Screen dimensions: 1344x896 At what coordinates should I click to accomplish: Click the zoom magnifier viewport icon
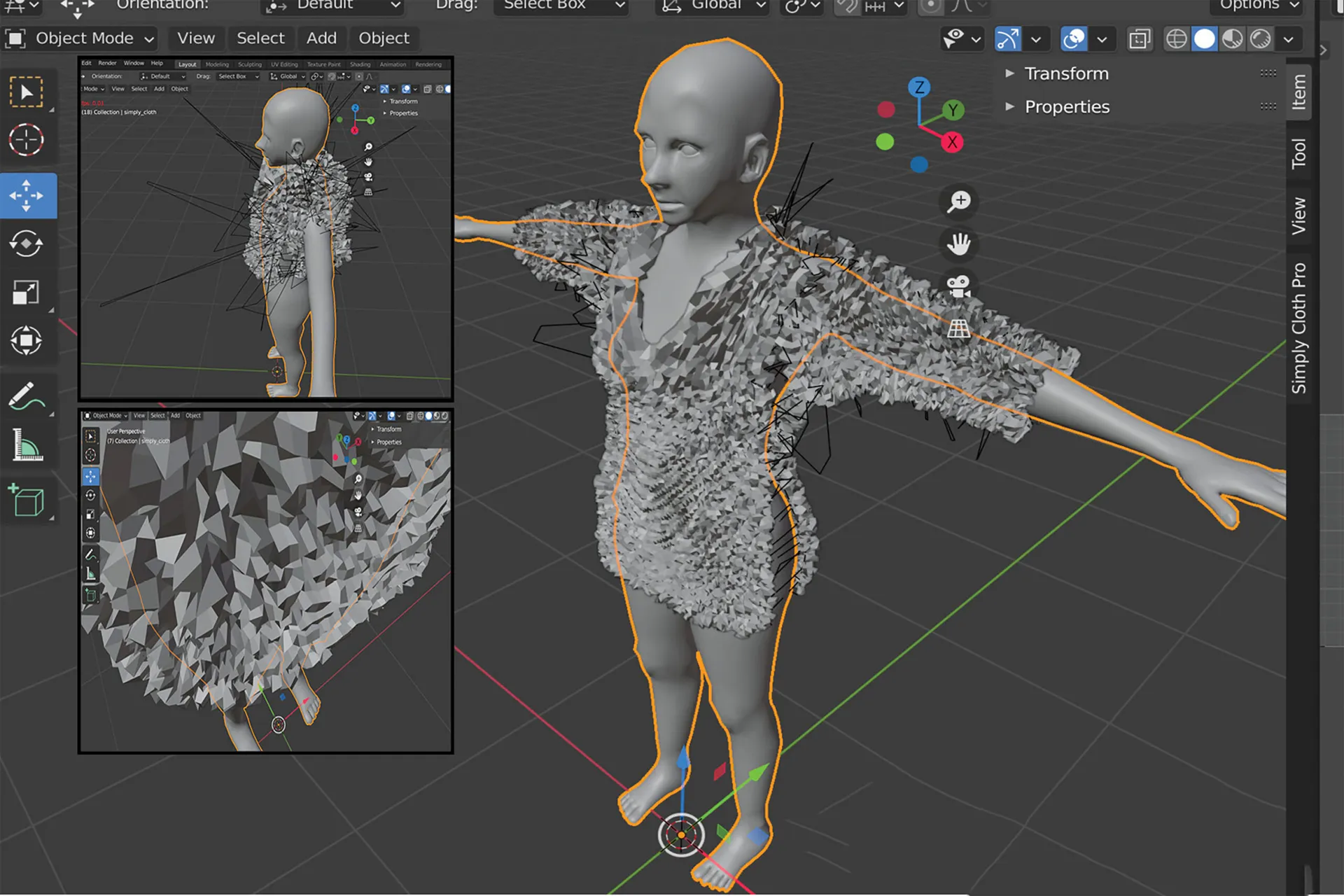click(958, 202)
